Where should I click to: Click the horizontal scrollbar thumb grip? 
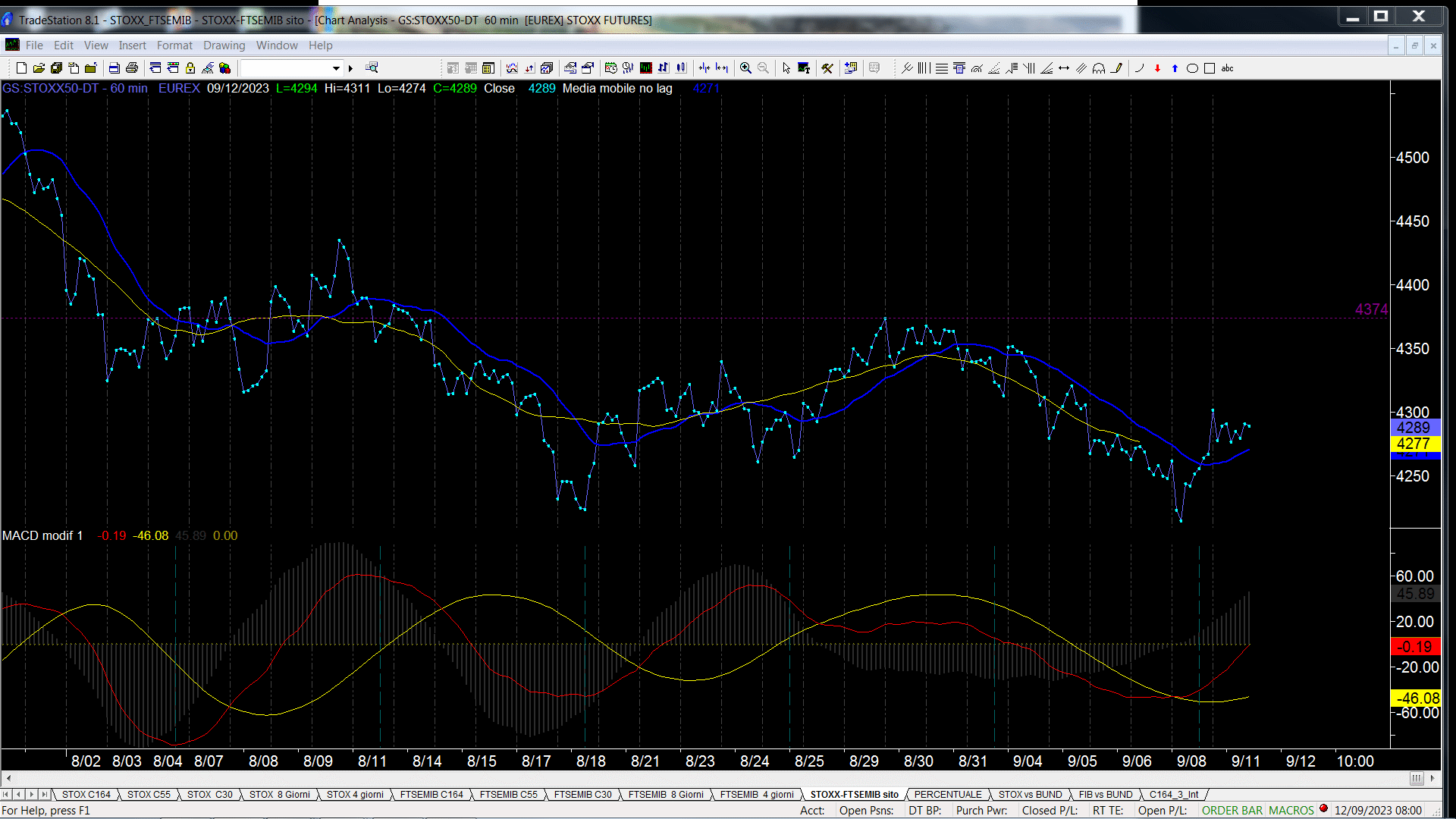pyautogui.click(x=1416, y=778)
